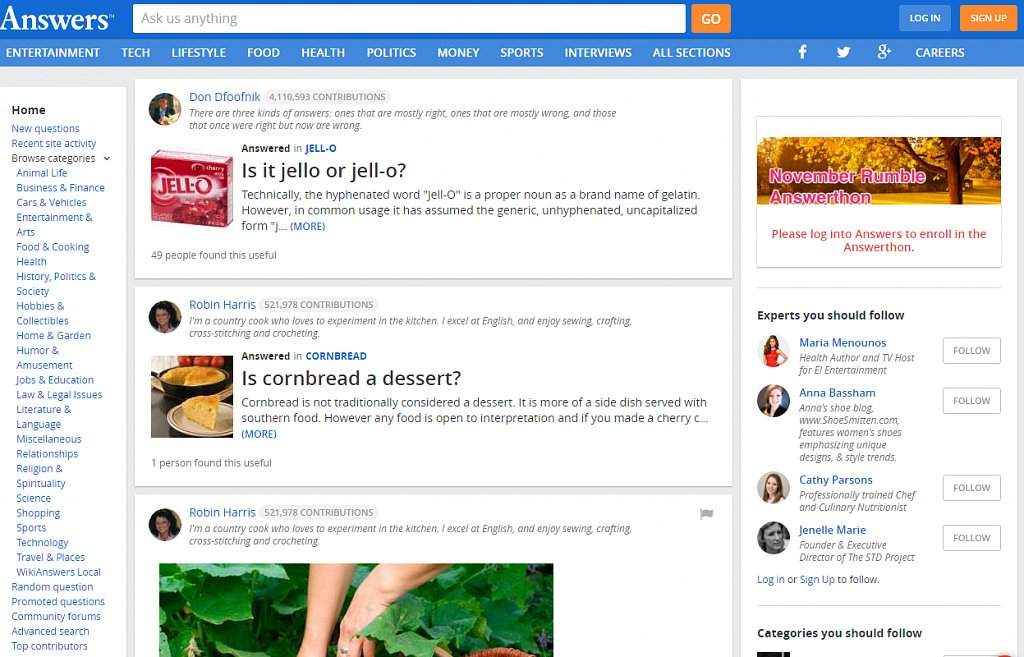Screen dimensions: 1024x657
Task: Open the cornbread skillet thumbnail
Action: tap(192, 396)
